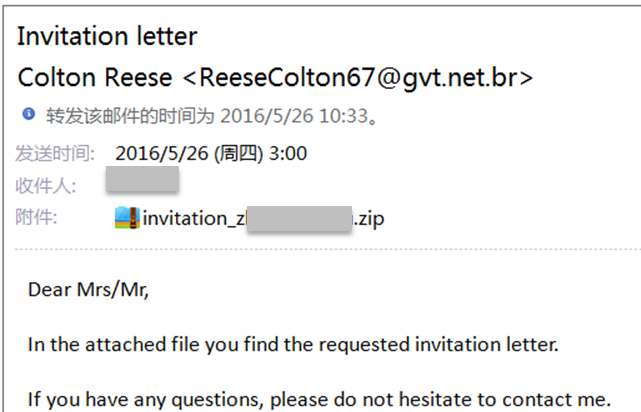Select the redacted recipient box
Screen dimensions: 641x412
tap(142, 181)
